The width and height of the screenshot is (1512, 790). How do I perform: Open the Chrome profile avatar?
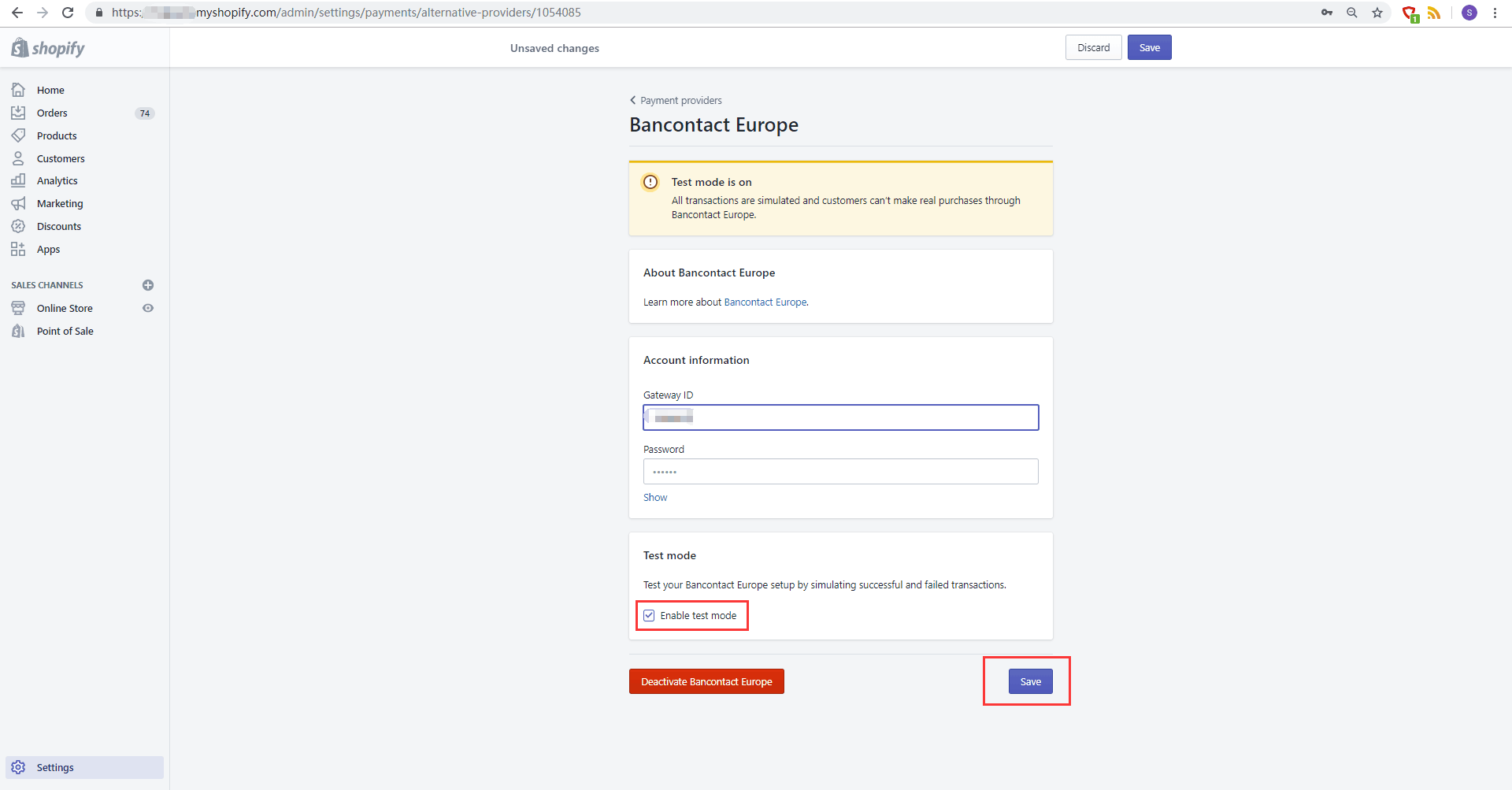1469,13
